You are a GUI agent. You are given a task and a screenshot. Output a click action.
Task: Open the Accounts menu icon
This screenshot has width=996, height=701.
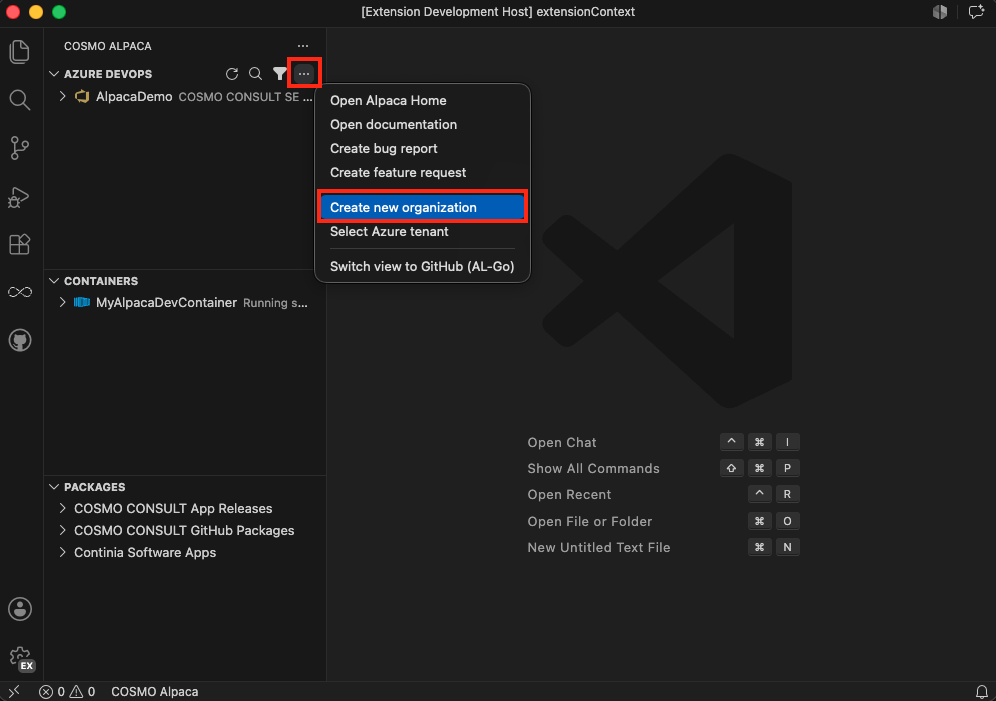pyautogui.click(x=20, y=609)
